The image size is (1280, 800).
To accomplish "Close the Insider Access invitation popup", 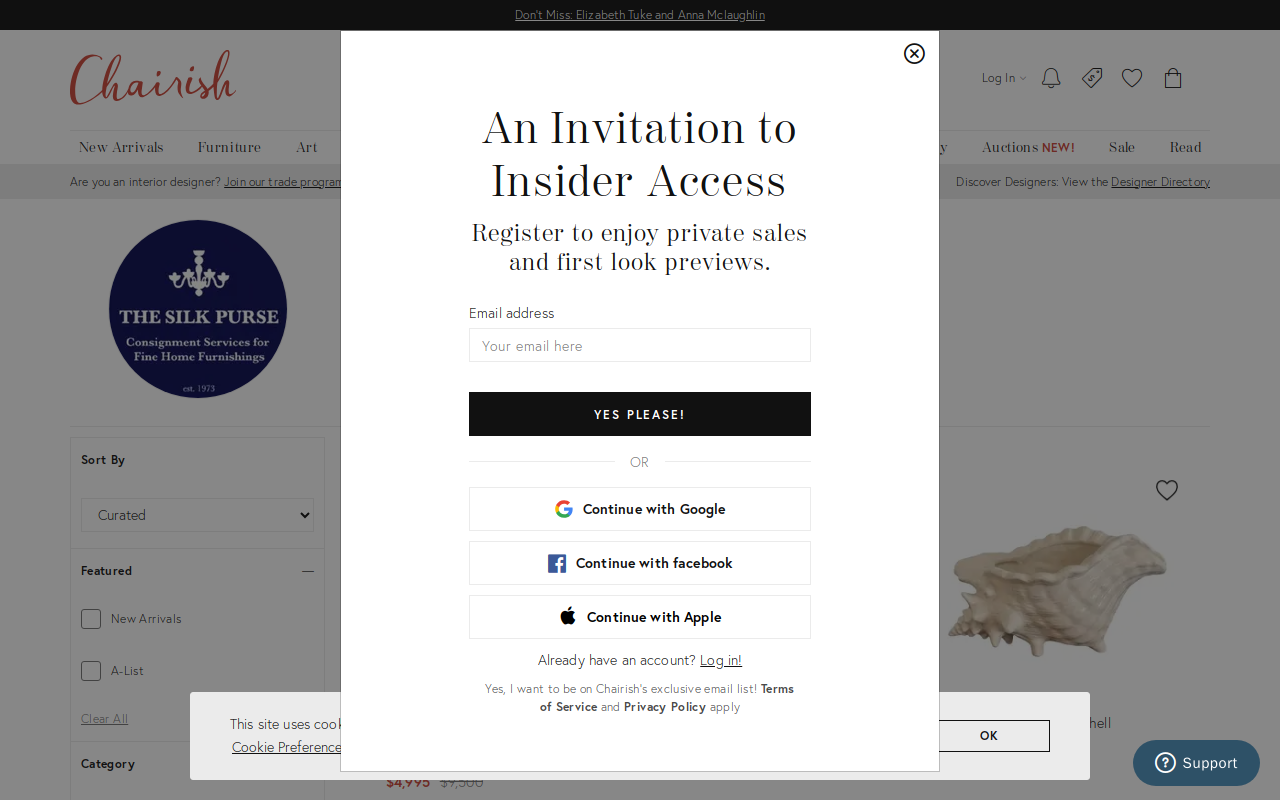I will coord(914,54).
